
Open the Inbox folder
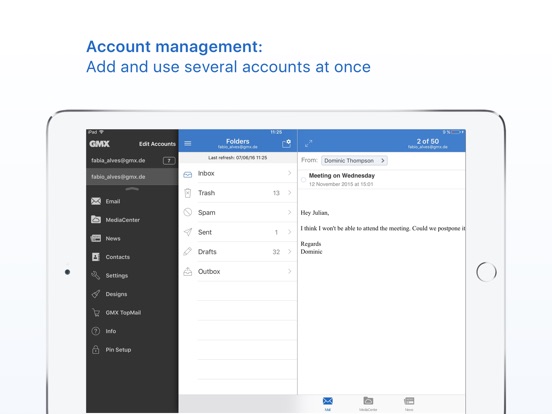pyautogui.click(x=238, y=173)
